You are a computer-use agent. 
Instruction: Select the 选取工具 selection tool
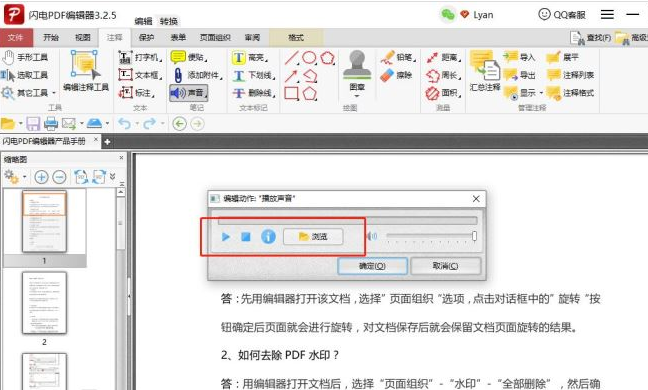(x=25, y=75)
